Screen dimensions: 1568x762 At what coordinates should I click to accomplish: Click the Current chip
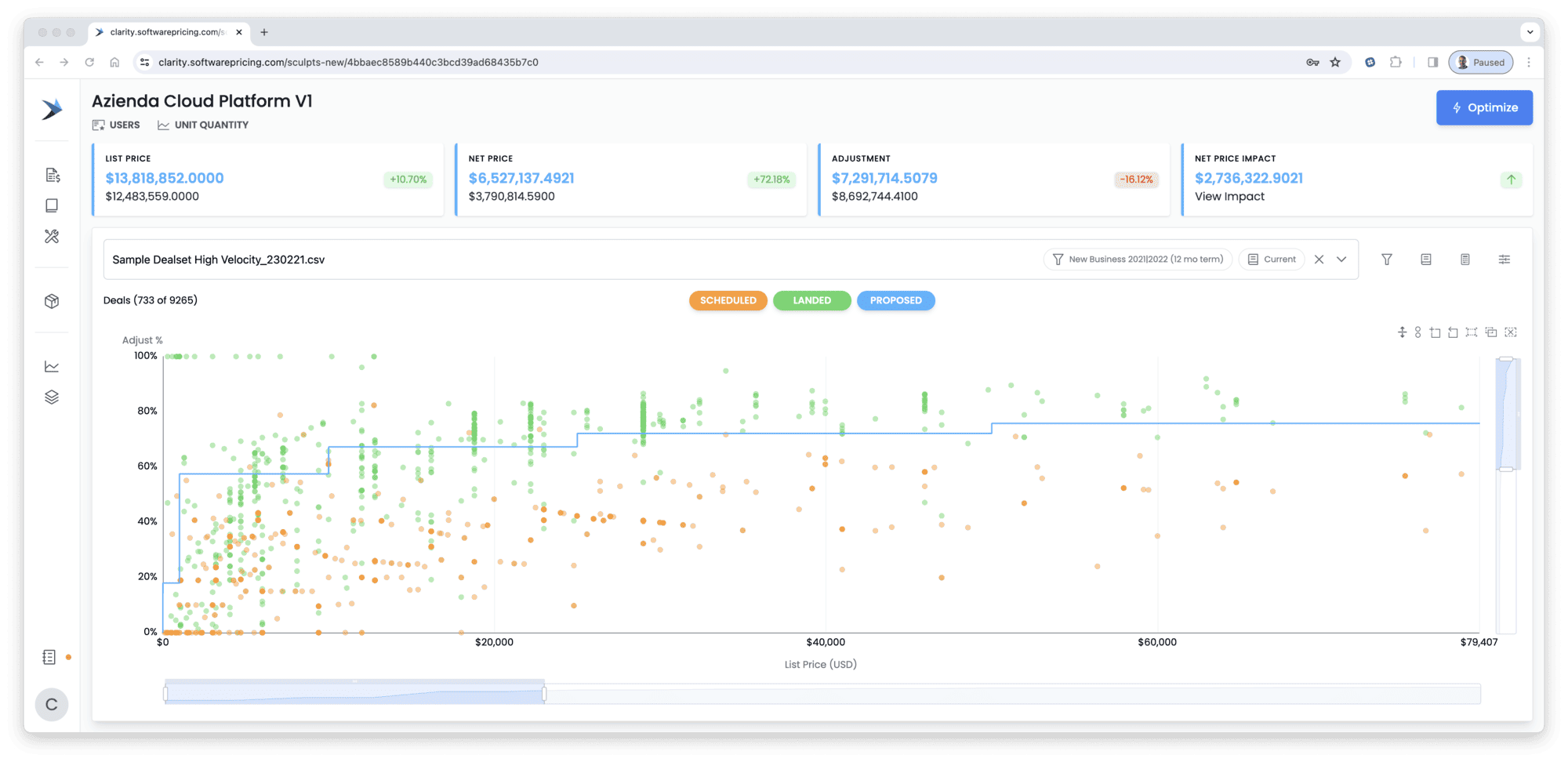click(1272, 259)
